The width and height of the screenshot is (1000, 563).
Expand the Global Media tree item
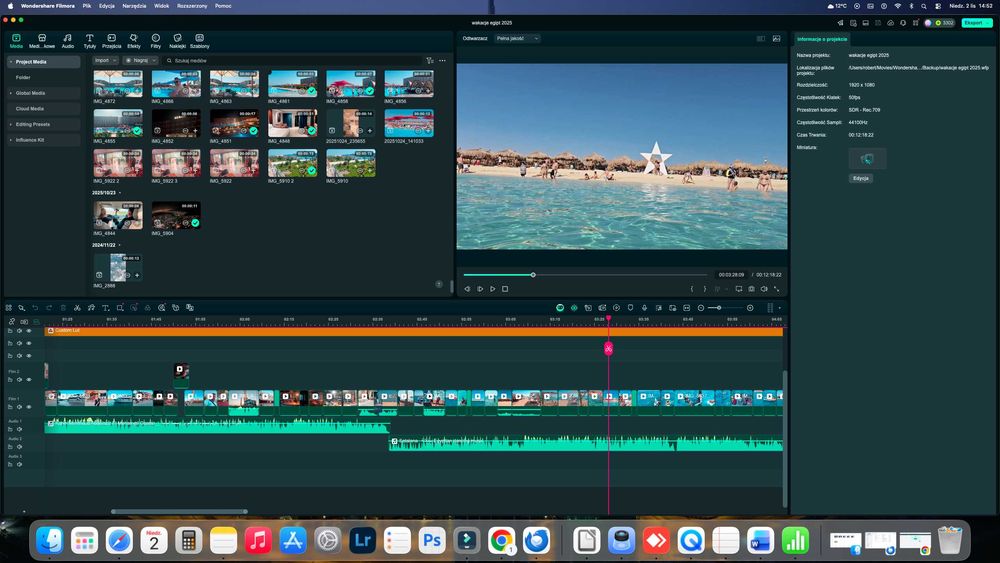(x=11, y=93)
